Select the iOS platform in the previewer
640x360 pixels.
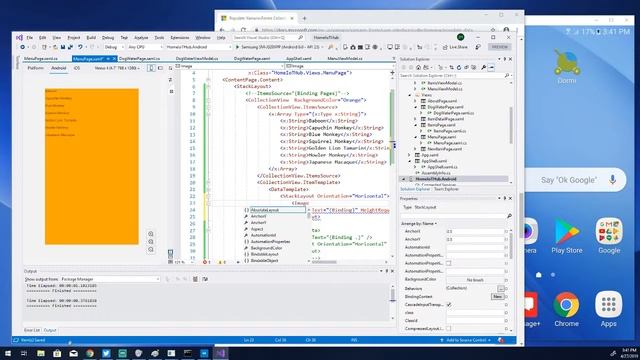(x=77, y=68)
